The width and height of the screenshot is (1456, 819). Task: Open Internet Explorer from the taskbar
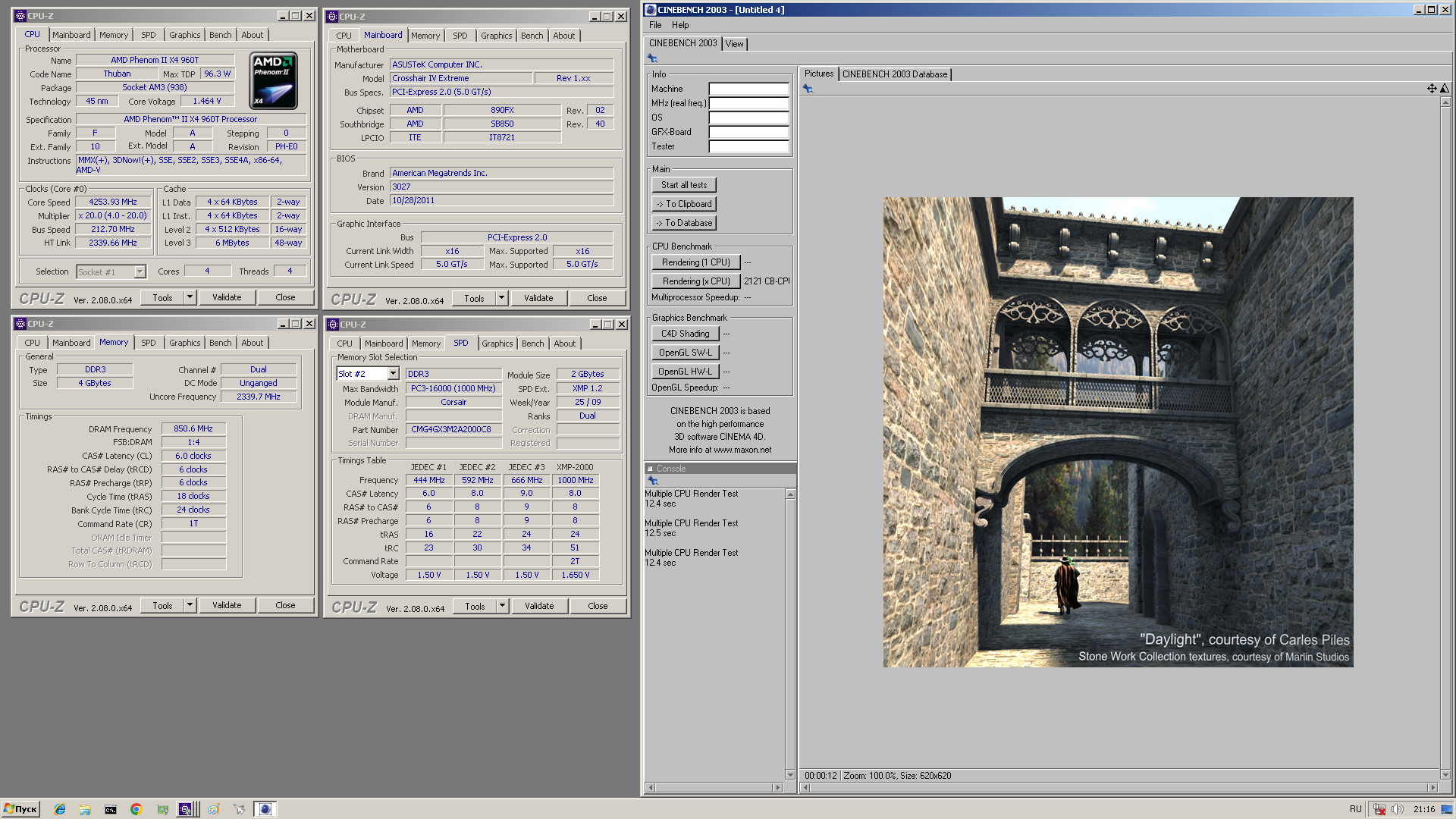(60, 809)
